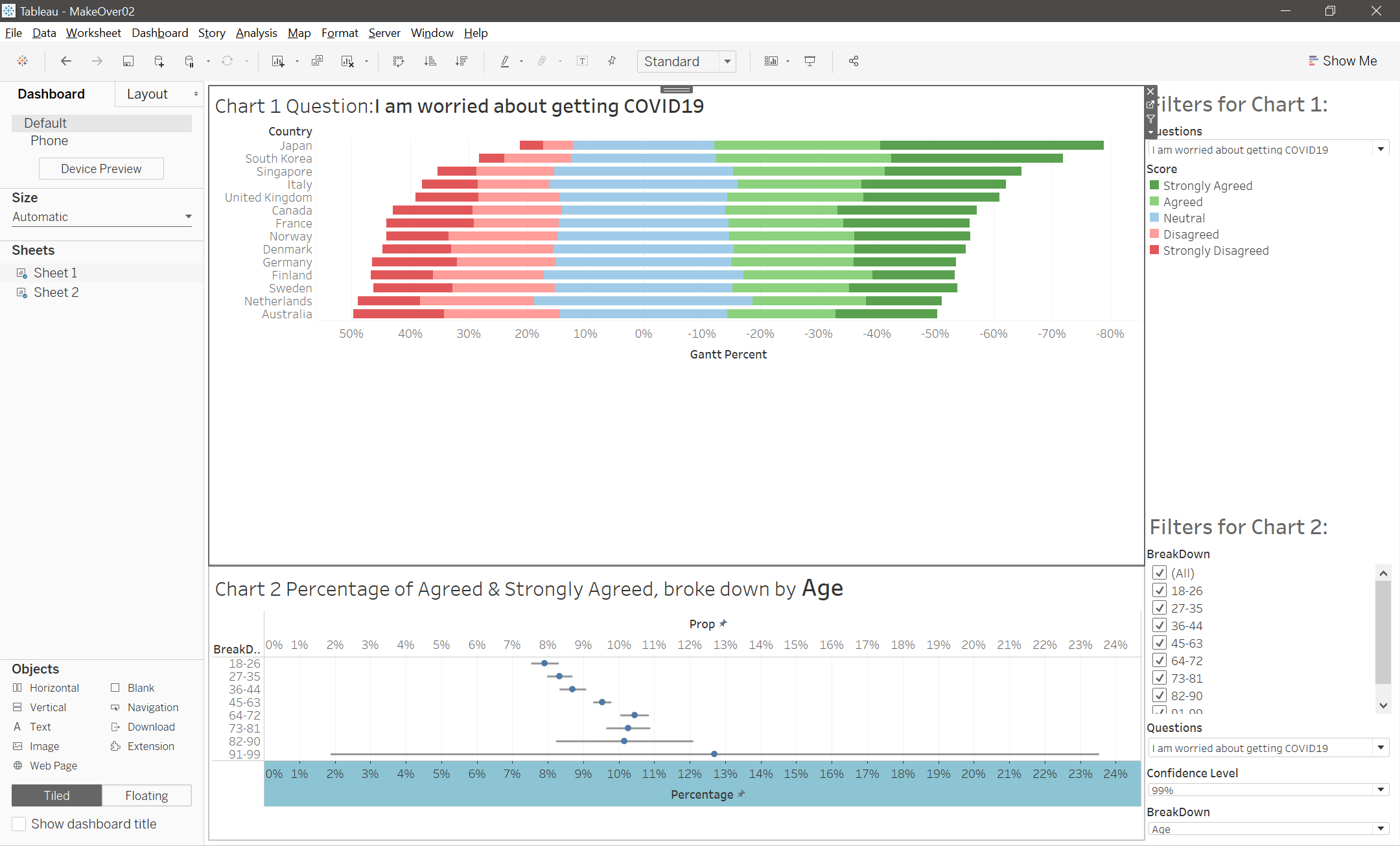The height and width of the screenshot is (846, 1400).
Task: Click the Presentation Mode icon
Action: 810,61
